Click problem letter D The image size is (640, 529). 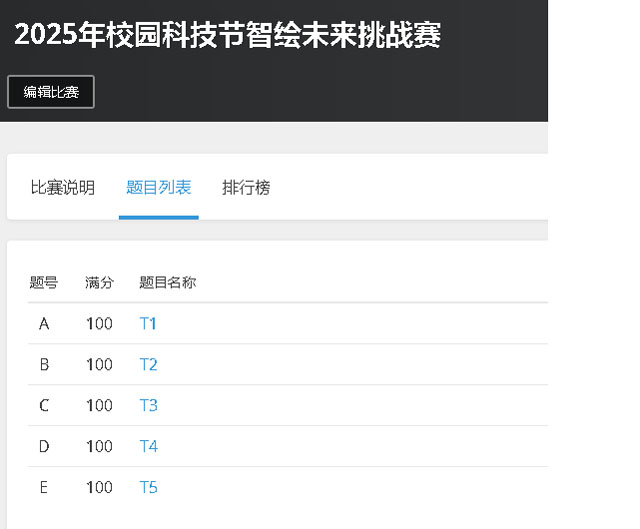(44, 446)
